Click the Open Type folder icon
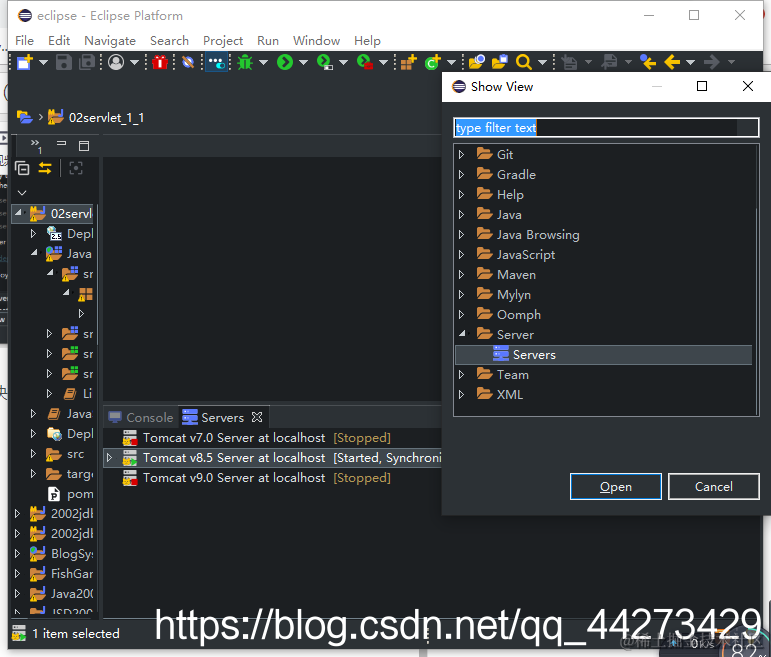 point(476,62)
